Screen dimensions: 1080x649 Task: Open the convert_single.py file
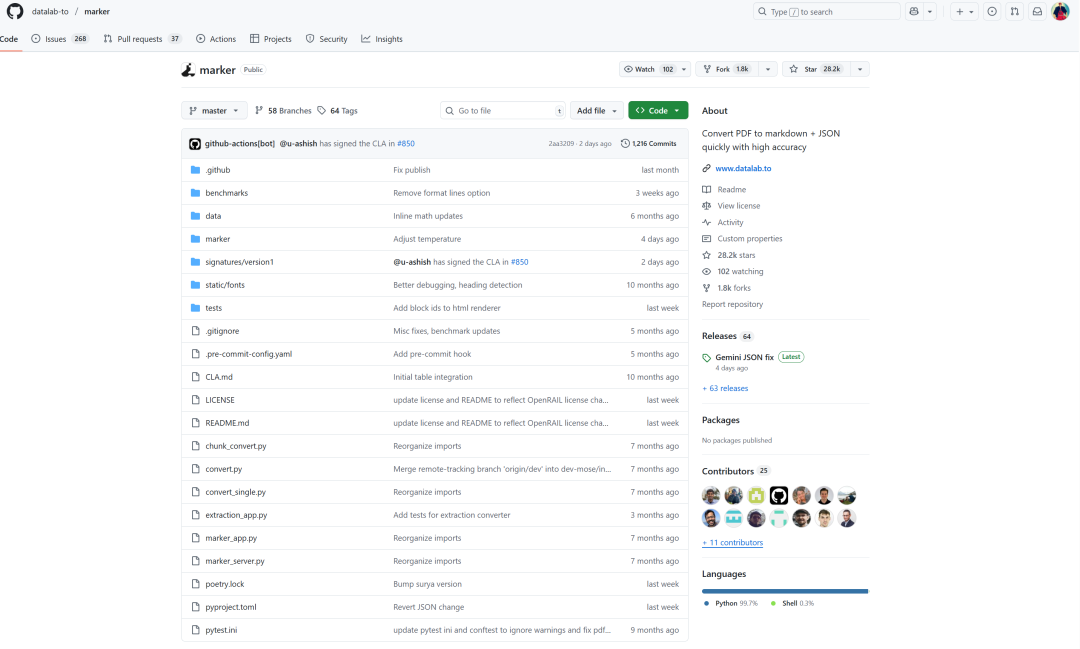[236, 492]
